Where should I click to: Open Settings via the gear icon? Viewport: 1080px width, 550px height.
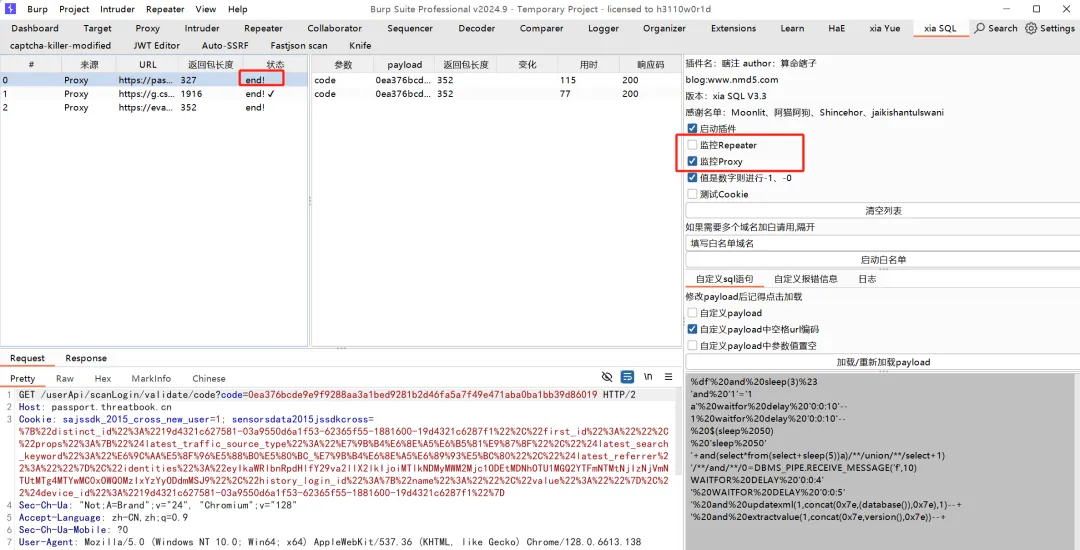click(x=1031, y=28)
